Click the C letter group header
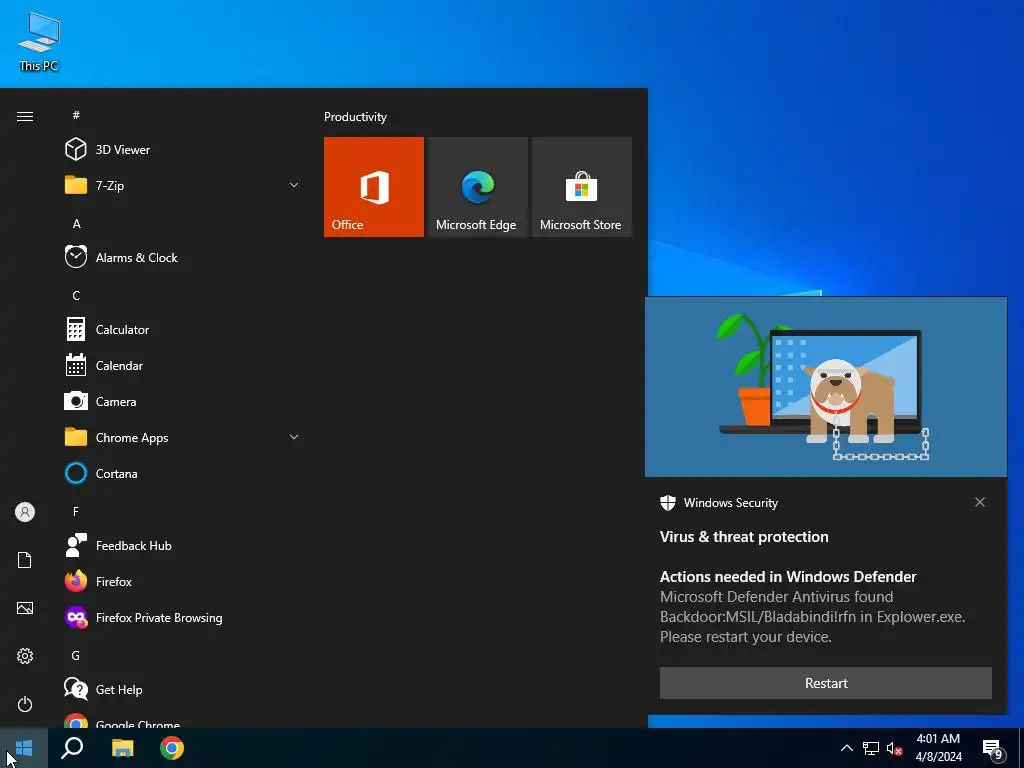Image resolution: width=1024 pixels, height=768 pixels. point(76,295)
